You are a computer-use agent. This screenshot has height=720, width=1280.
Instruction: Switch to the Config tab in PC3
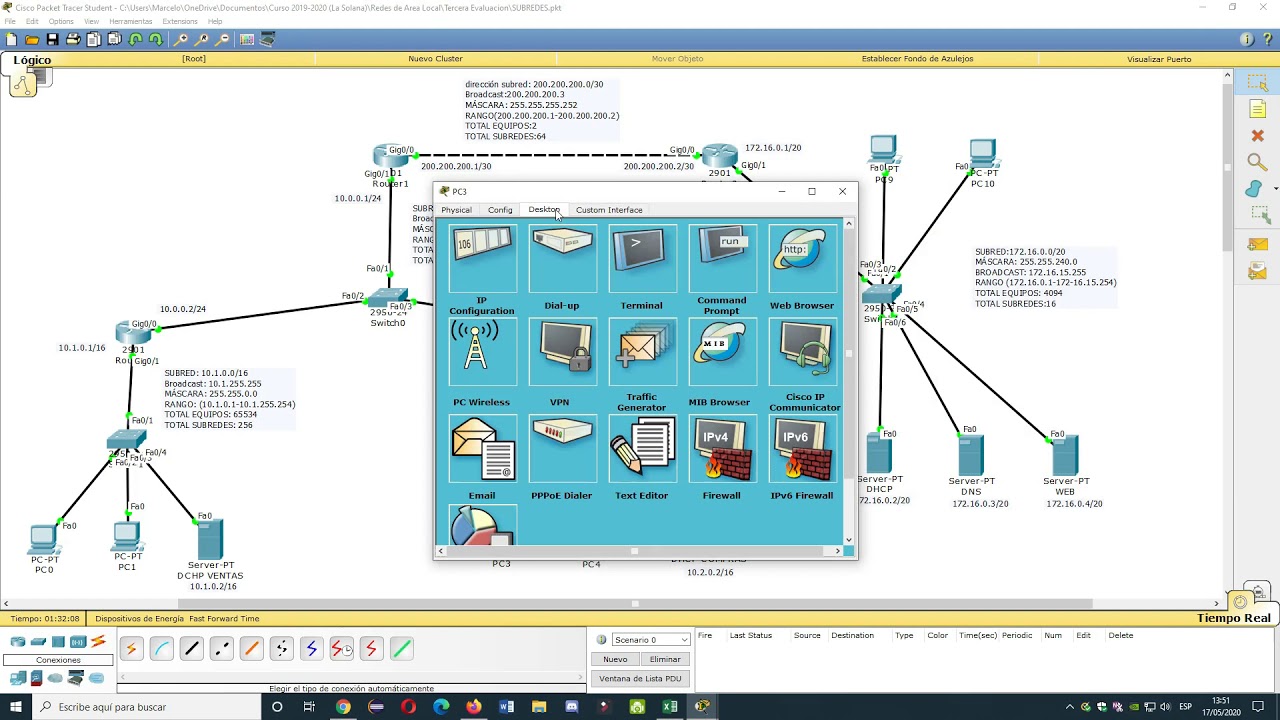(x=500, y=210)
